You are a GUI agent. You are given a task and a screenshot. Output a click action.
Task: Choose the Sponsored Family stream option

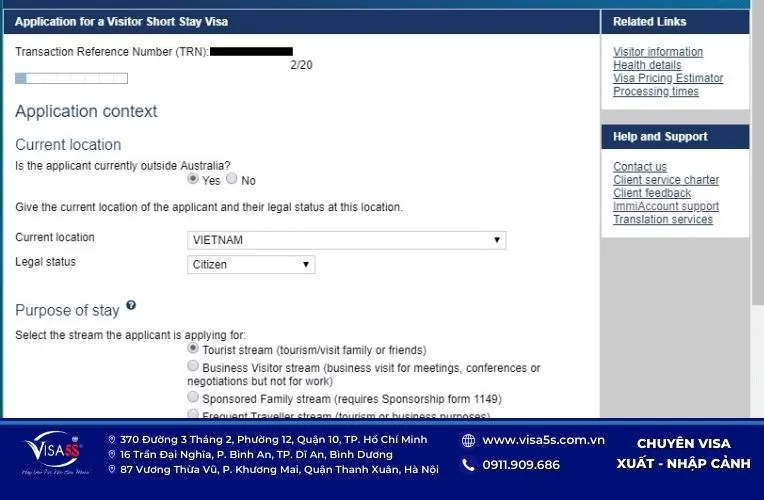pyautogui.click(x=193, y=397)
